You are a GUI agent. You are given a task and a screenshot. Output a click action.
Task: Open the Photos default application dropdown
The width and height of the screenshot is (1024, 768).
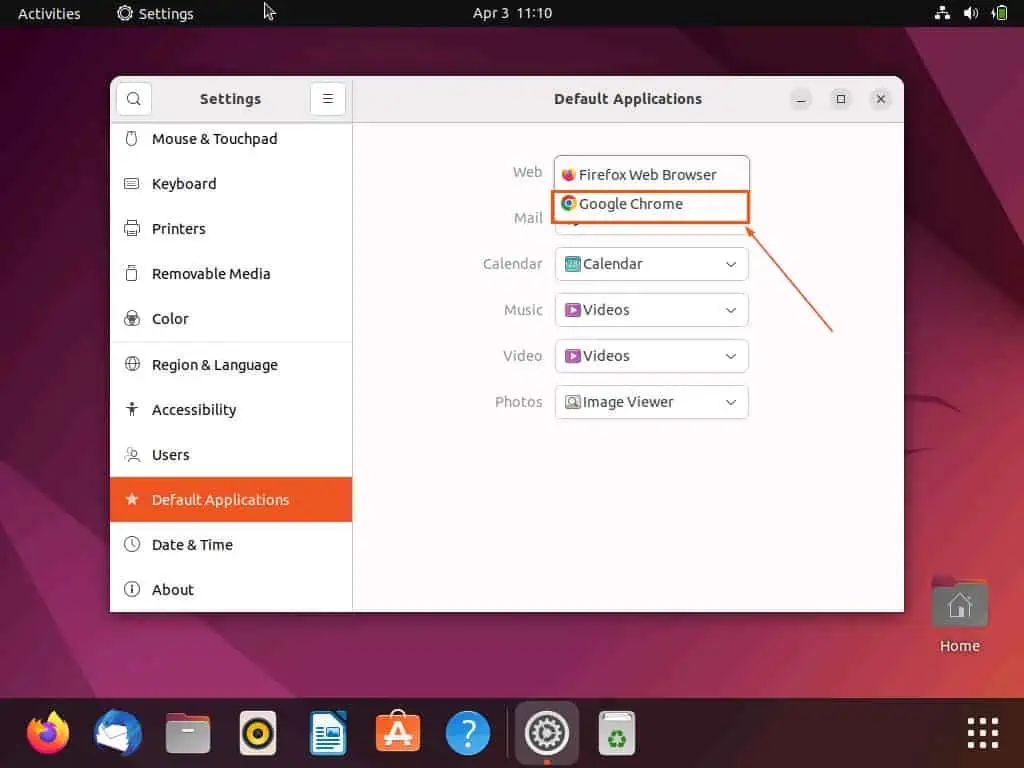(651, 401)
